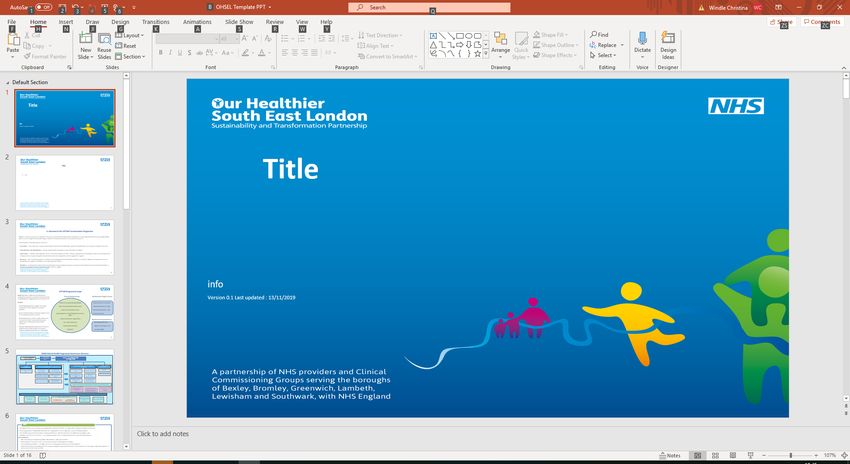This screenshot has width=850, height=464.
Task: Select the right Arrow shape in the gallery
Action: (460, 45)
